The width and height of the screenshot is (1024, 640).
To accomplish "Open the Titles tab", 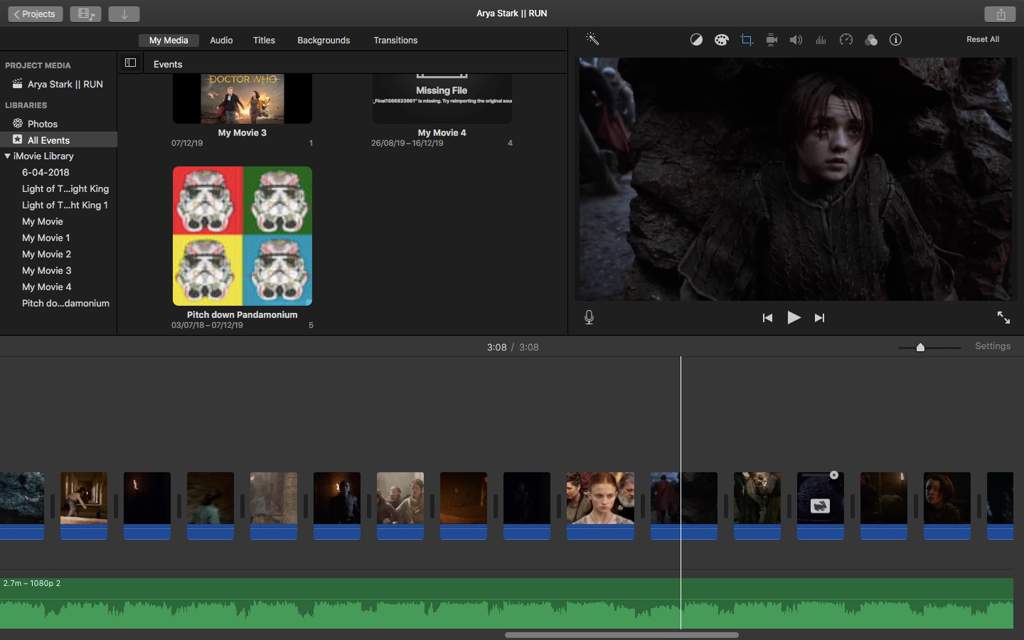I will [x=264, y=40].
